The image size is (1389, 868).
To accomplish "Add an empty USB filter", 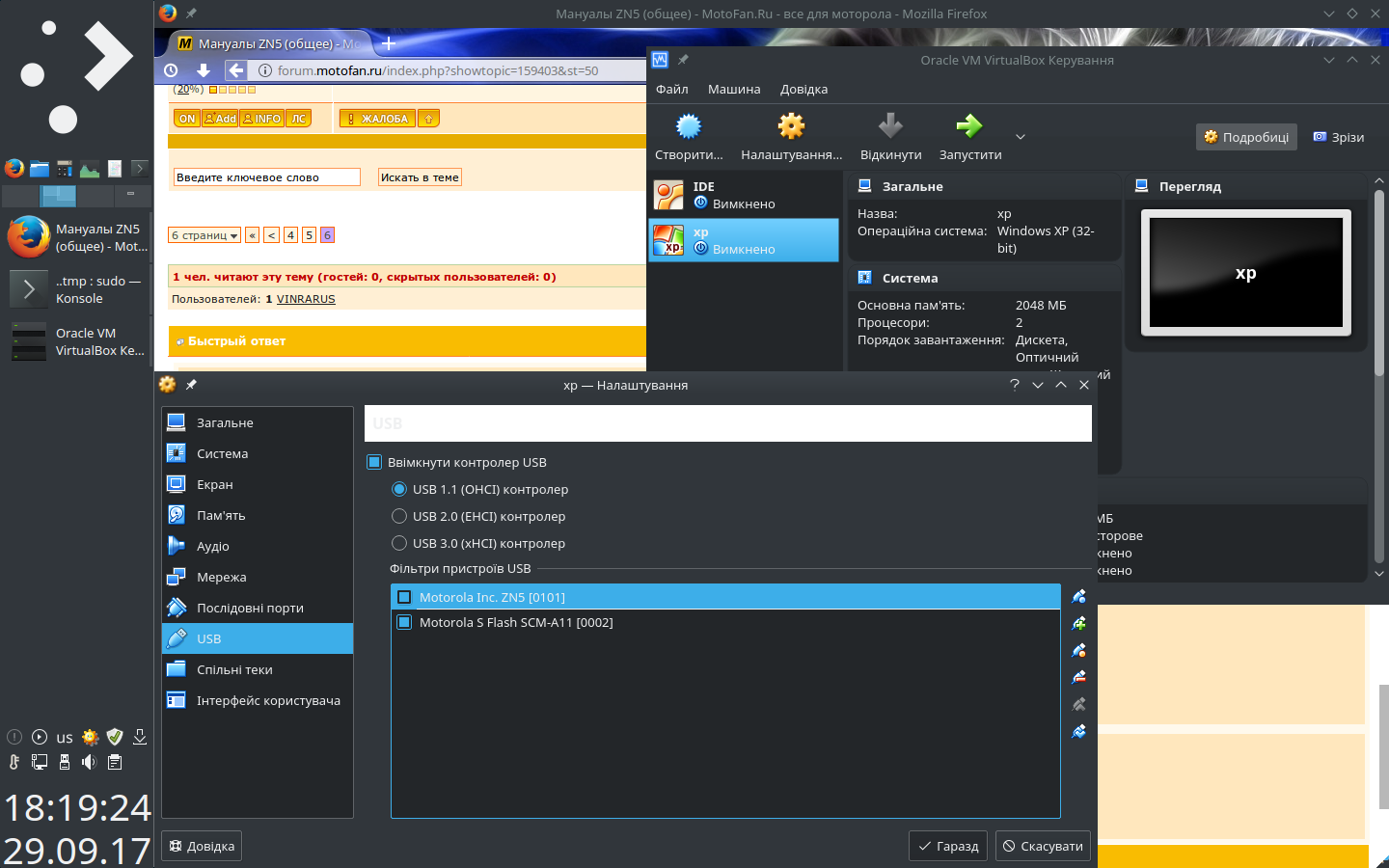I will (x=1078, y=597).
